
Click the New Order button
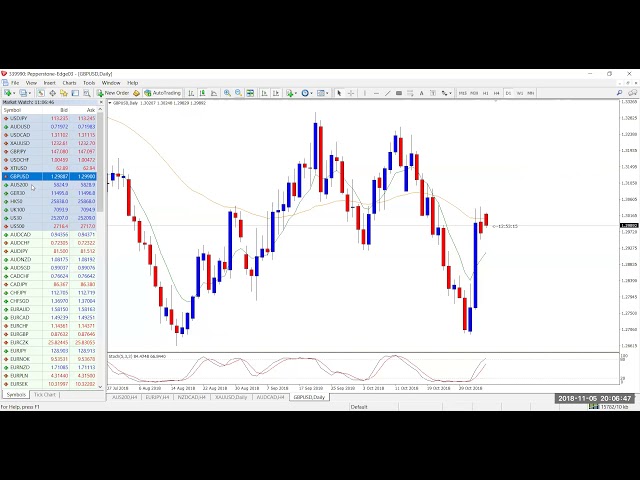(x=116, y=93)
